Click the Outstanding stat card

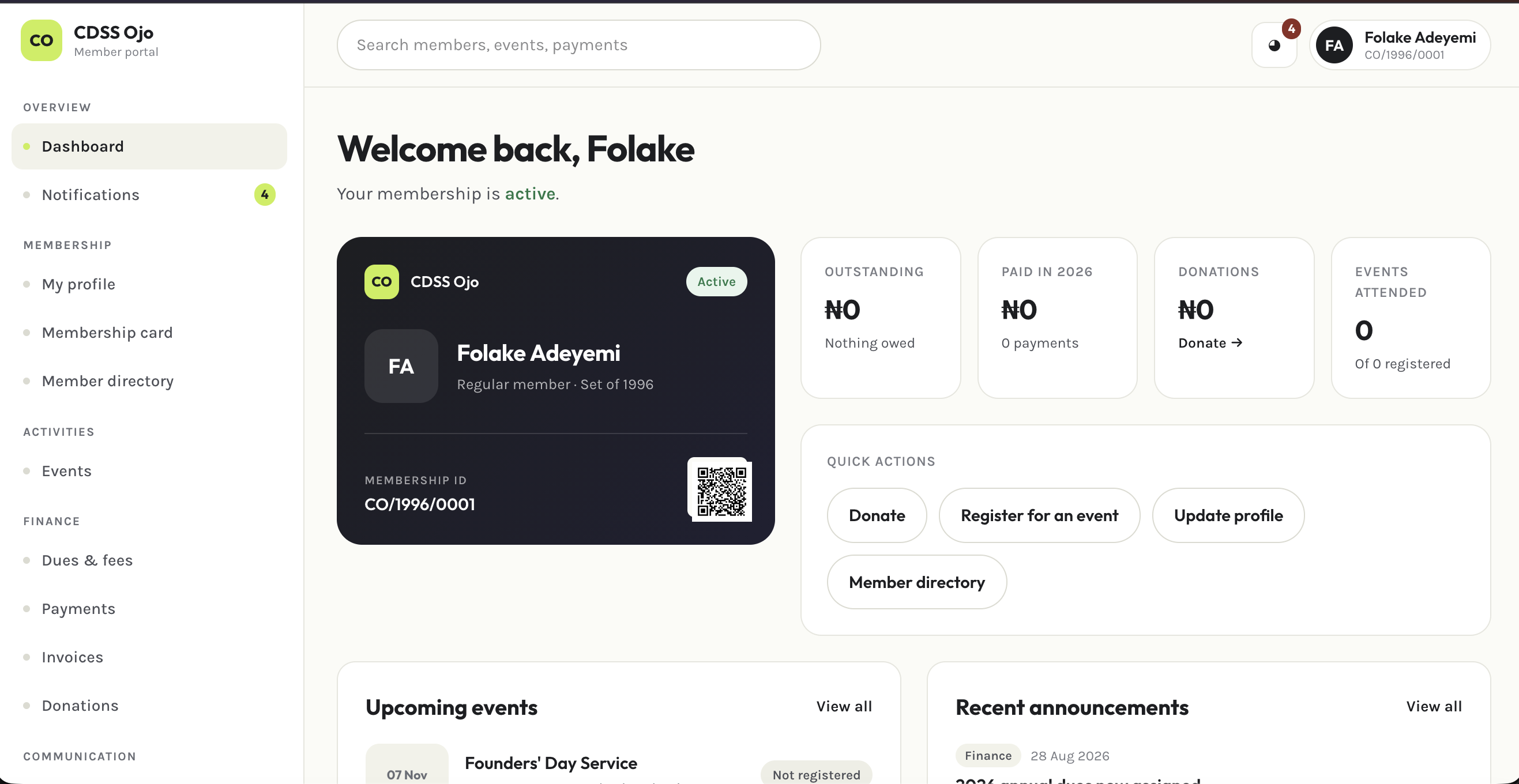[x=881, y=318]
